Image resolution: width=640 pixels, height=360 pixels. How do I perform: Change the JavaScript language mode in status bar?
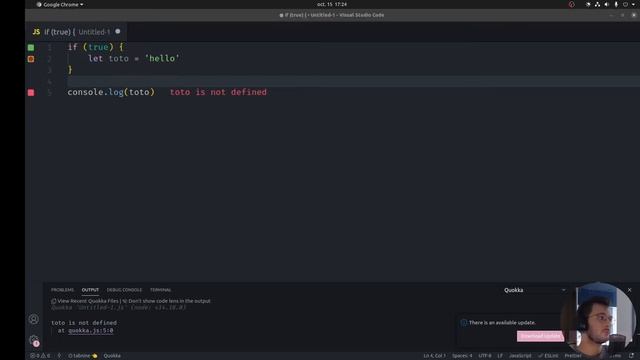point(520,356)
